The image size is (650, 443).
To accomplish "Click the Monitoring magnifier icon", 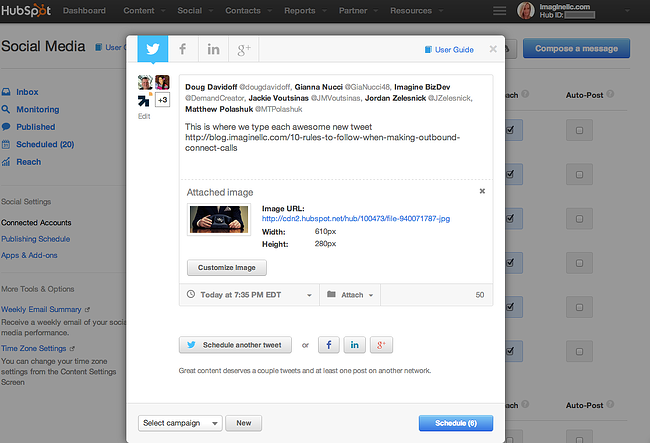I will click(6, 109).
